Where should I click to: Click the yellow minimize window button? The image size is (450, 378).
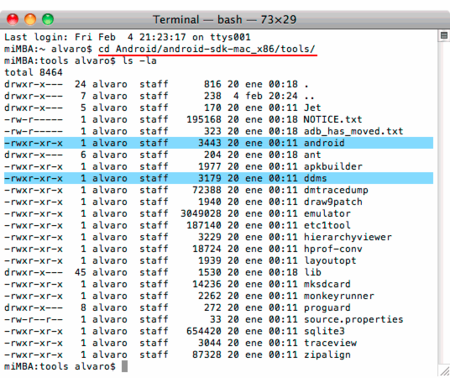30,19
